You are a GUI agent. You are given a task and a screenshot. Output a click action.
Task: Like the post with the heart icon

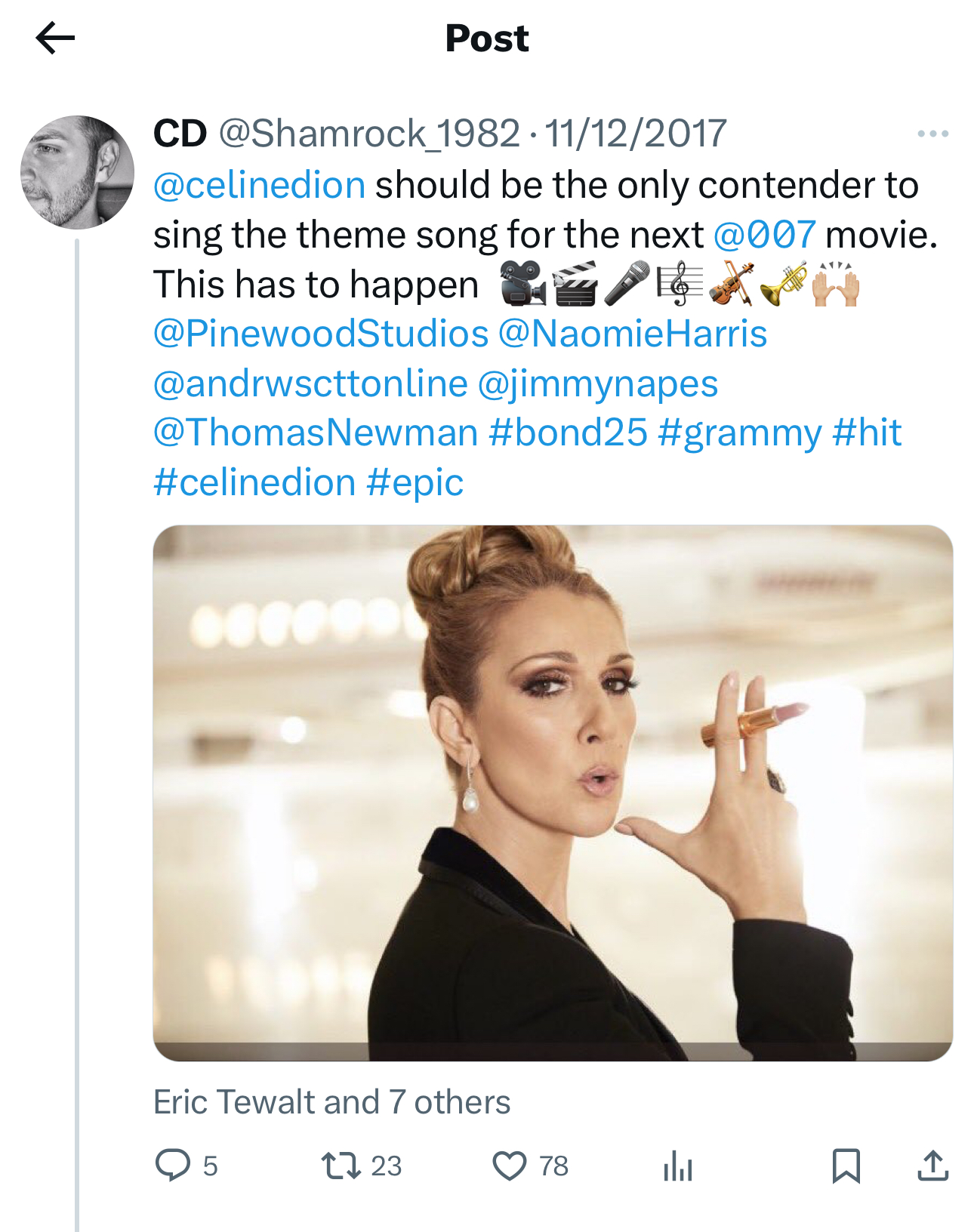click(510, 1165)
